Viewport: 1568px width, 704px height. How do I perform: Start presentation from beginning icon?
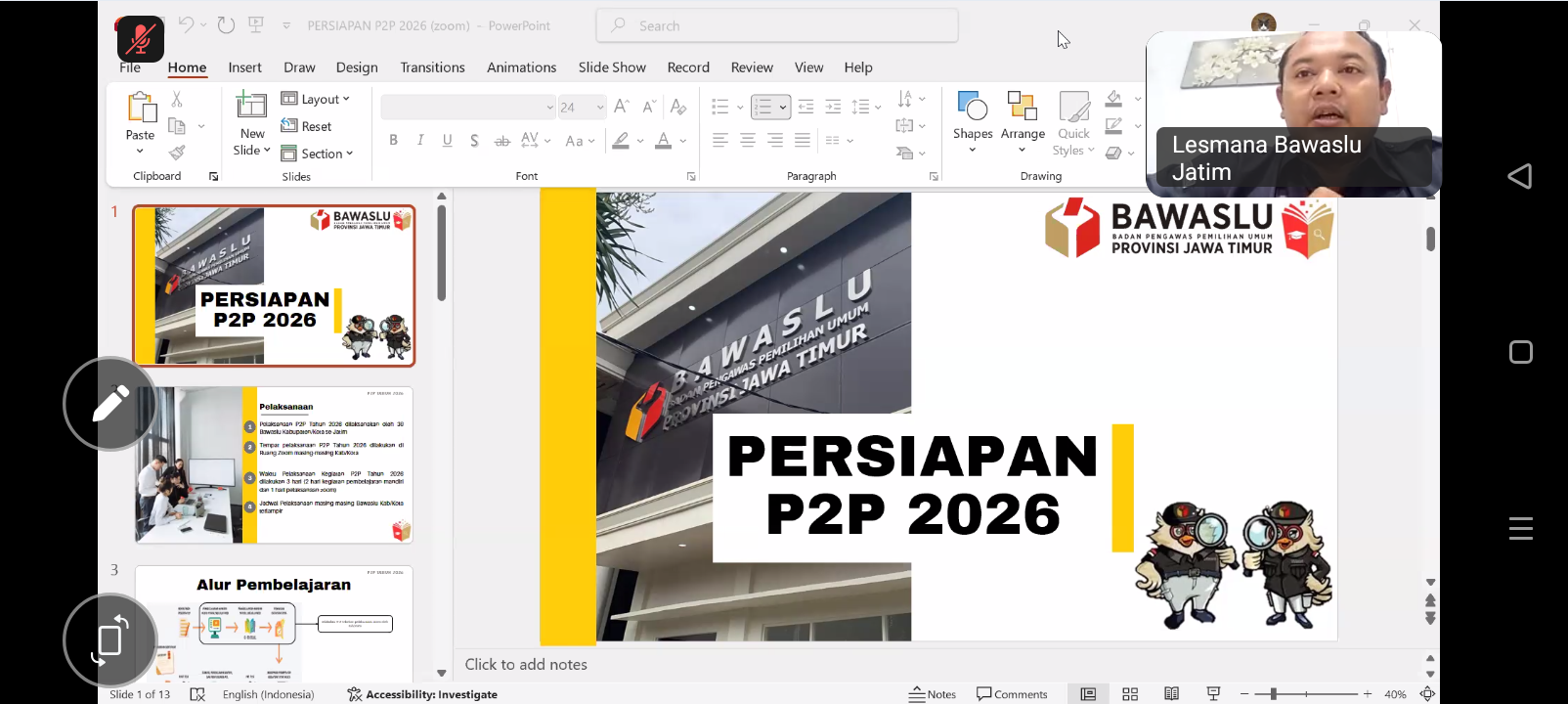[x=256, y=25]
